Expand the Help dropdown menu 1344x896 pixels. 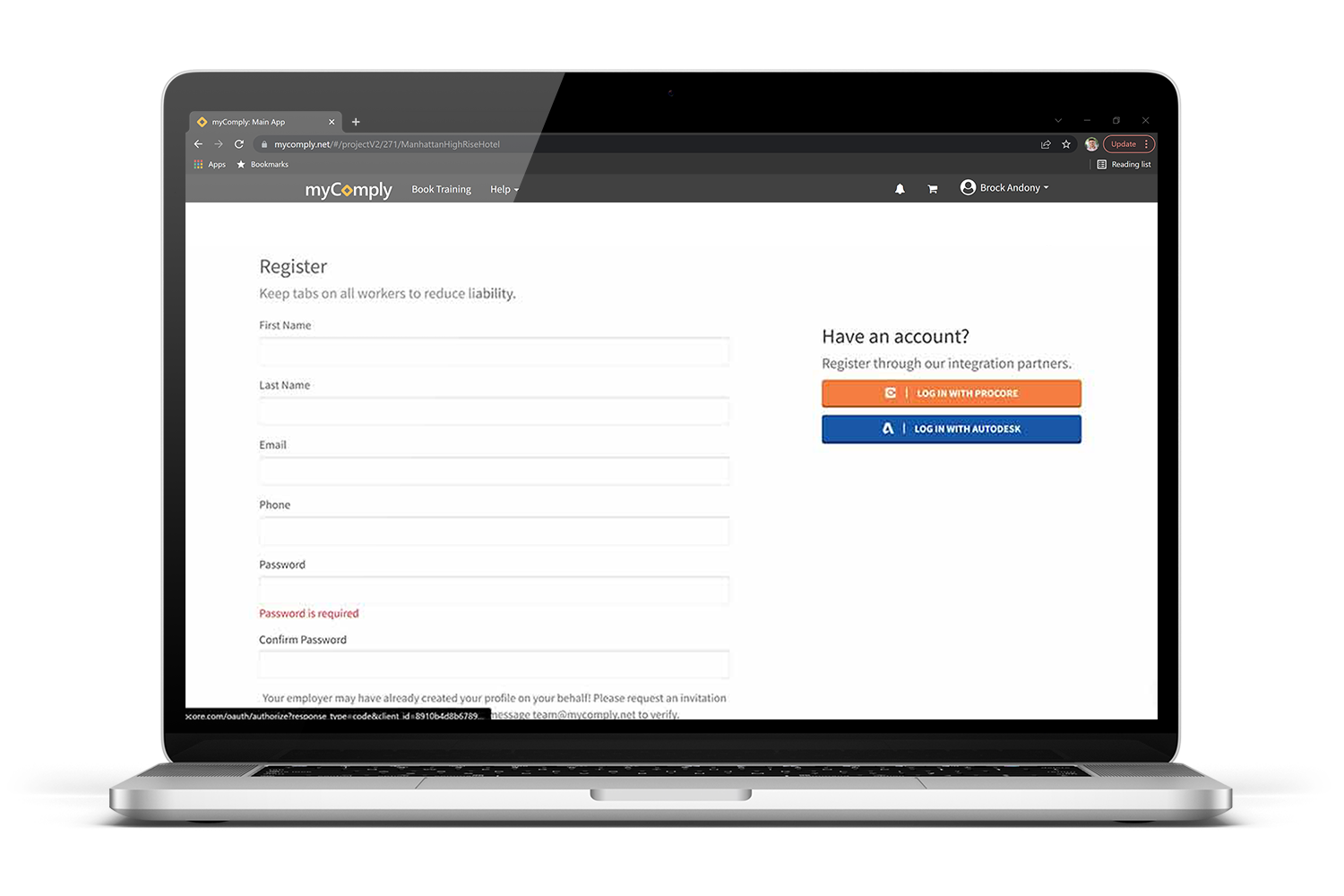click(x=504, y=189)
